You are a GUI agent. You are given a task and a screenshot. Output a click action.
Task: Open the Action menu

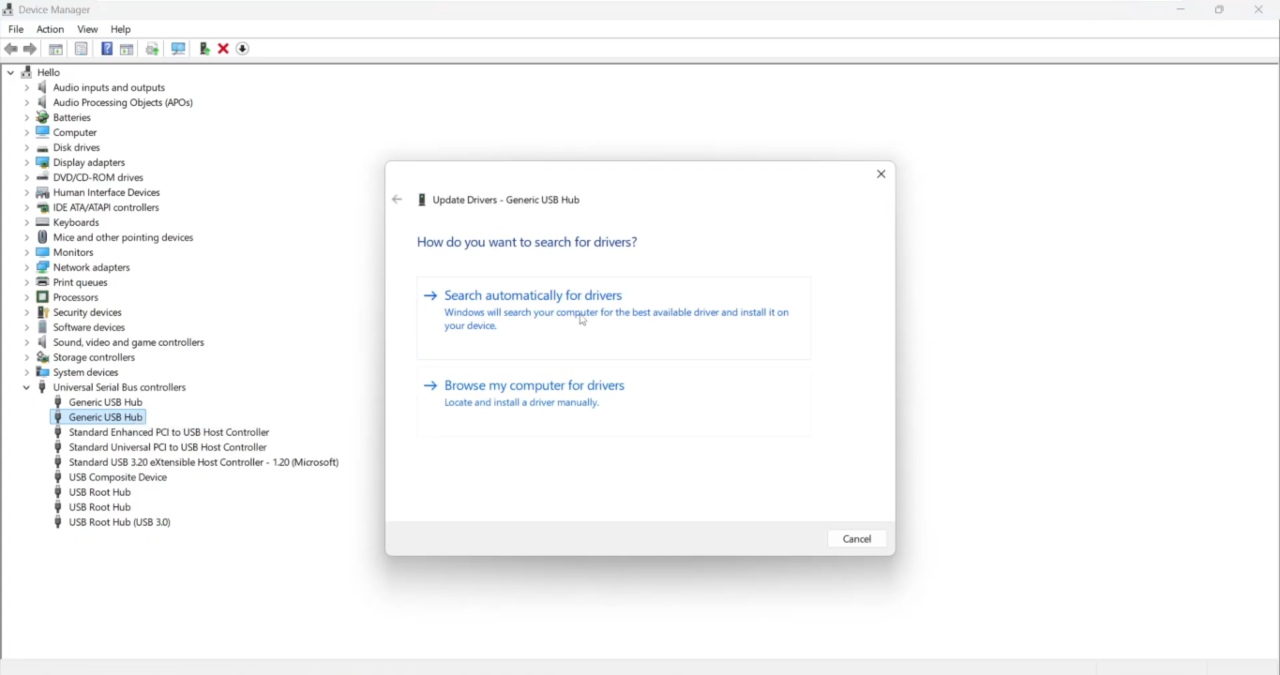[x=50, y=29]
